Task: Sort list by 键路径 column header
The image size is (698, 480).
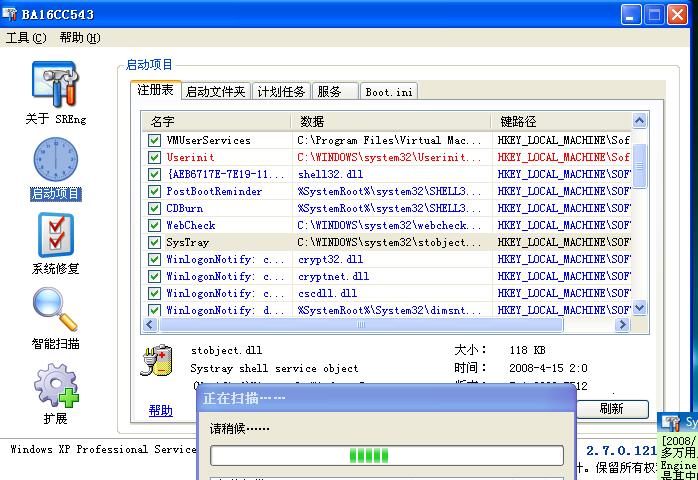Action: [x=562, y=121]
